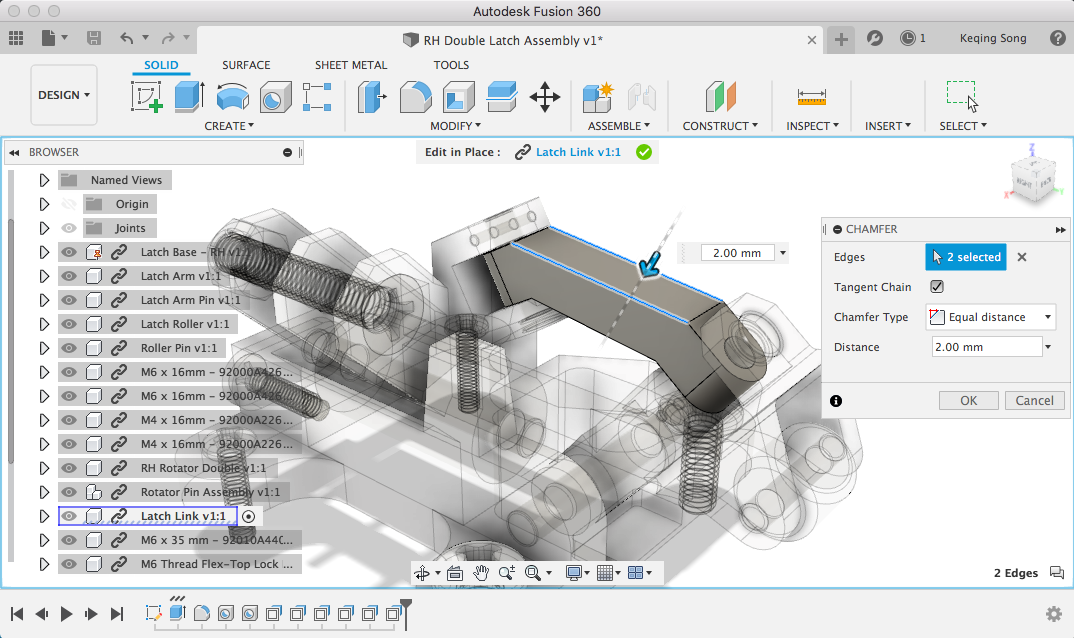This screenshot has width=1074, height=638.
Task: Select the Revolve tool icon
Action: coord(232,97)
